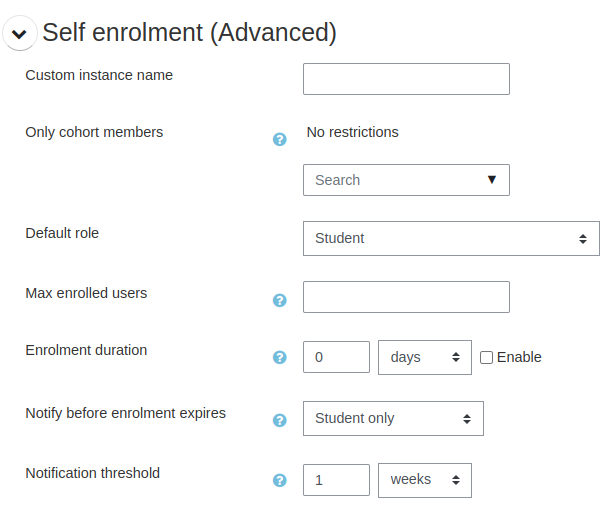Tick the Enable checkbox for enrolment duration
Viewport: 614px width, 514px height.
tap(487, 357)
